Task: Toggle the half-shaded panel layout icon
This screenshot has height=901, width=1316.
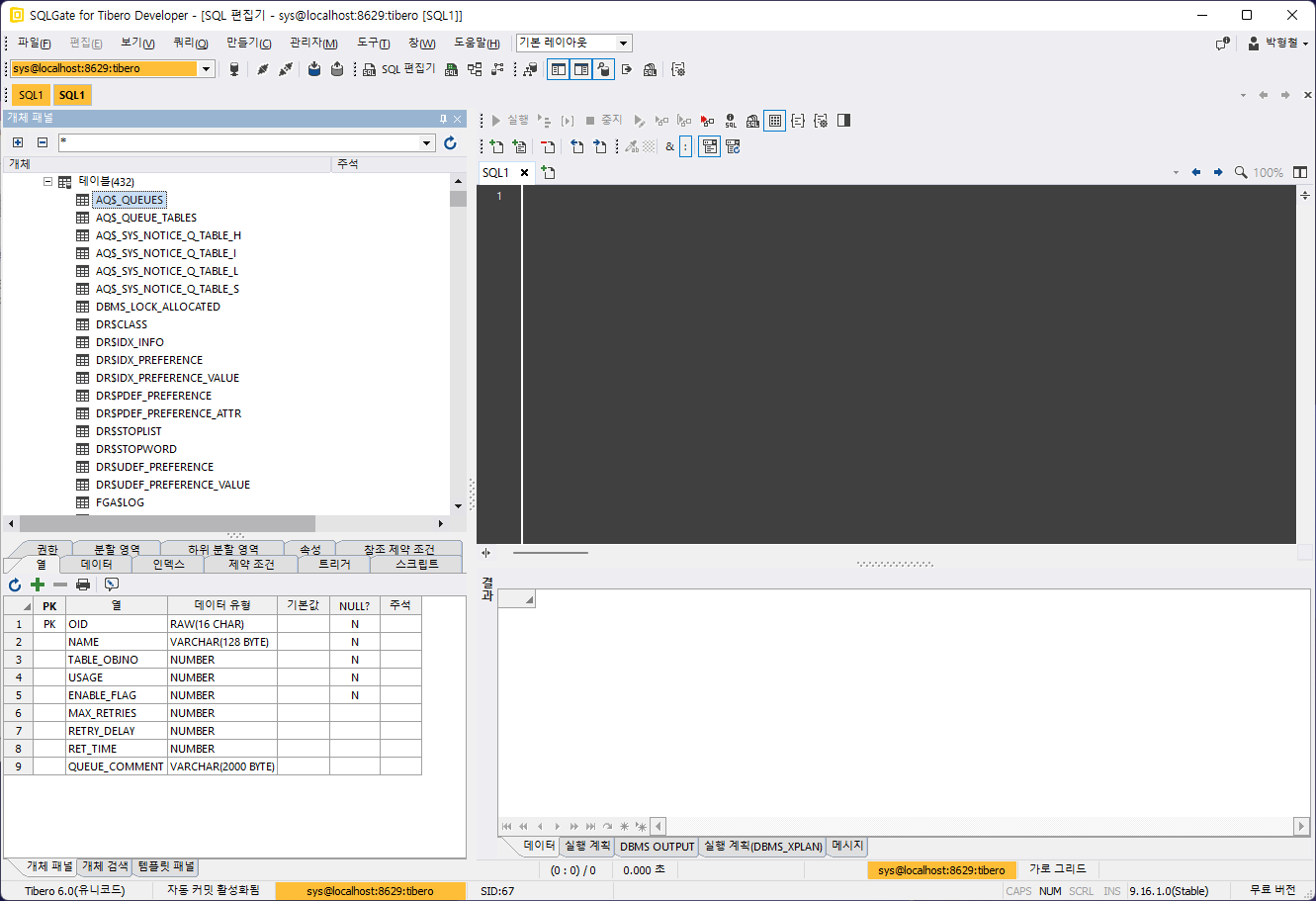Action: (x=844, y=121)
